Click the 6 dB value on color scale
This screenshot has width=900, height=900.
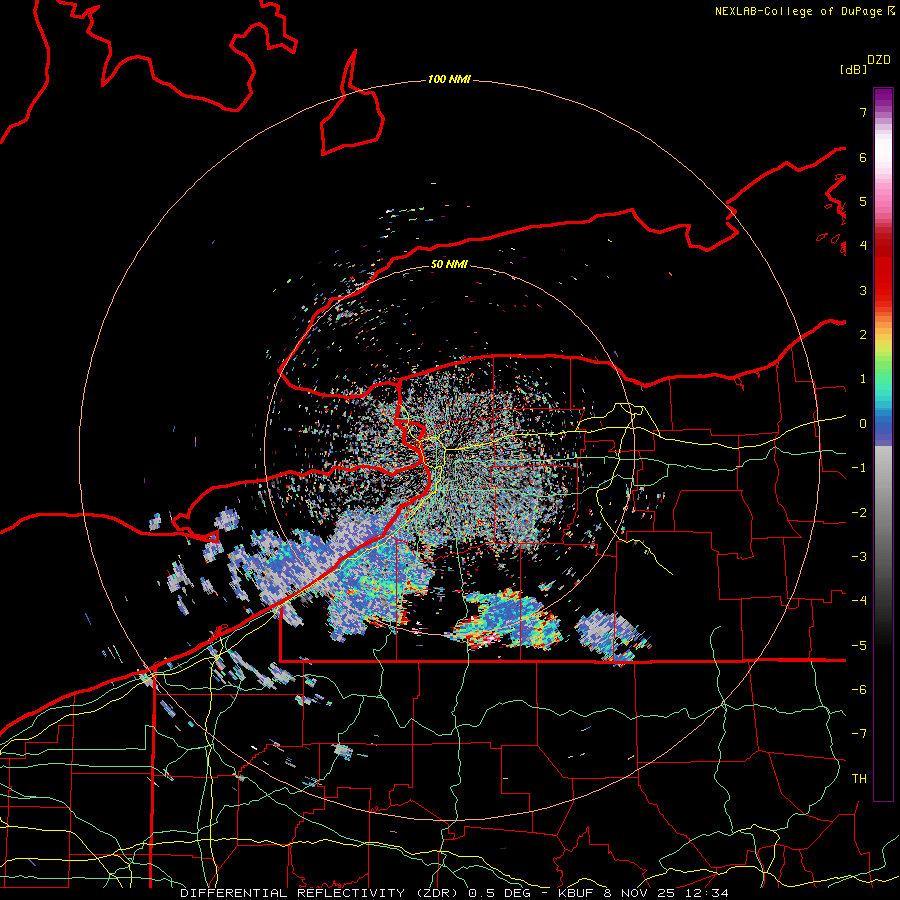(863, 157)
